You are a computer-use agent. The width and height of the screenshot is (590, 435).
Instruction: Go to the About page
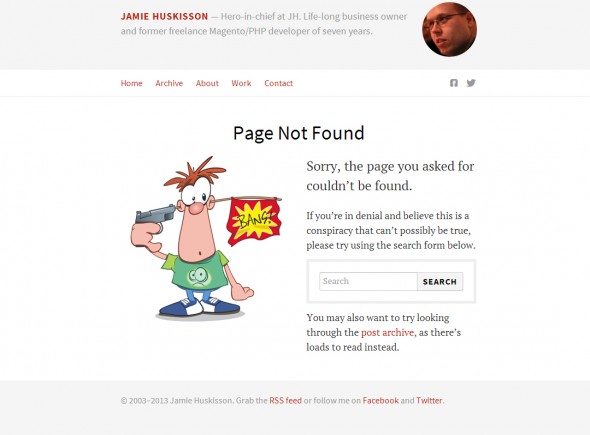point(207,83)
